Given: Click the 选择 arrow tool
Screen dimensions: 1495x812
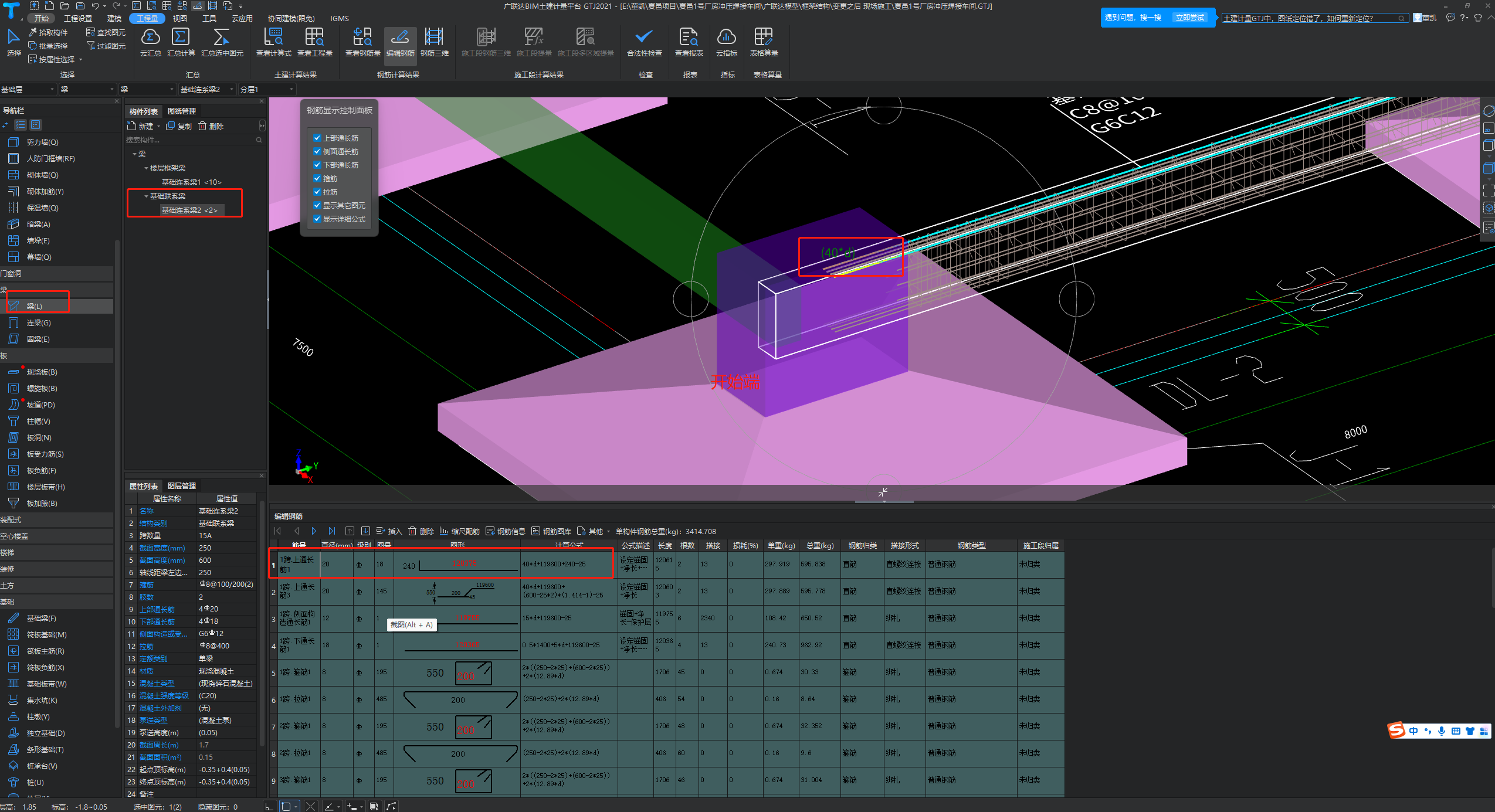Looking at the screenshot, I should click(x=13, y=42).
